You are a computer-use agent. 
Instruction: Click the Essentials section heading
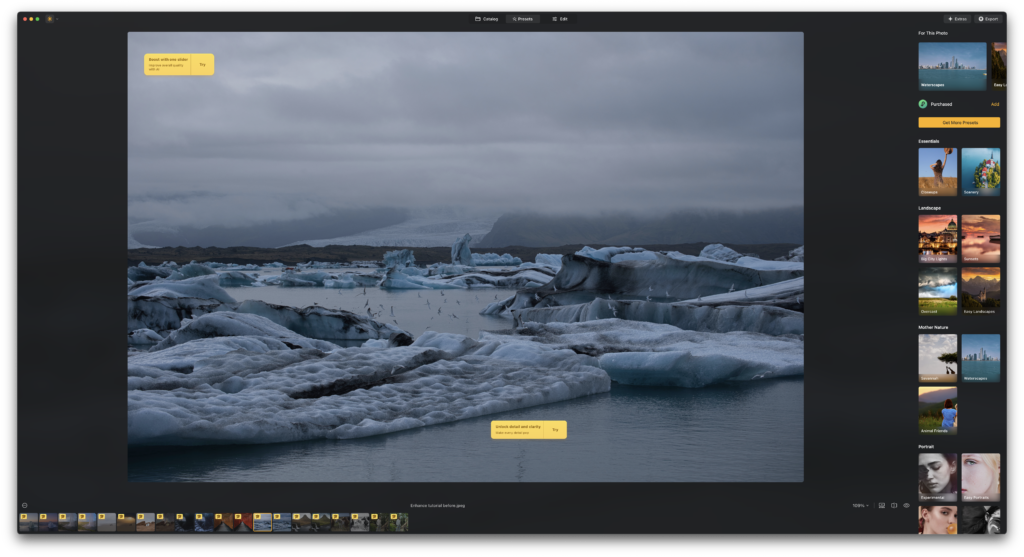[929, 141]
